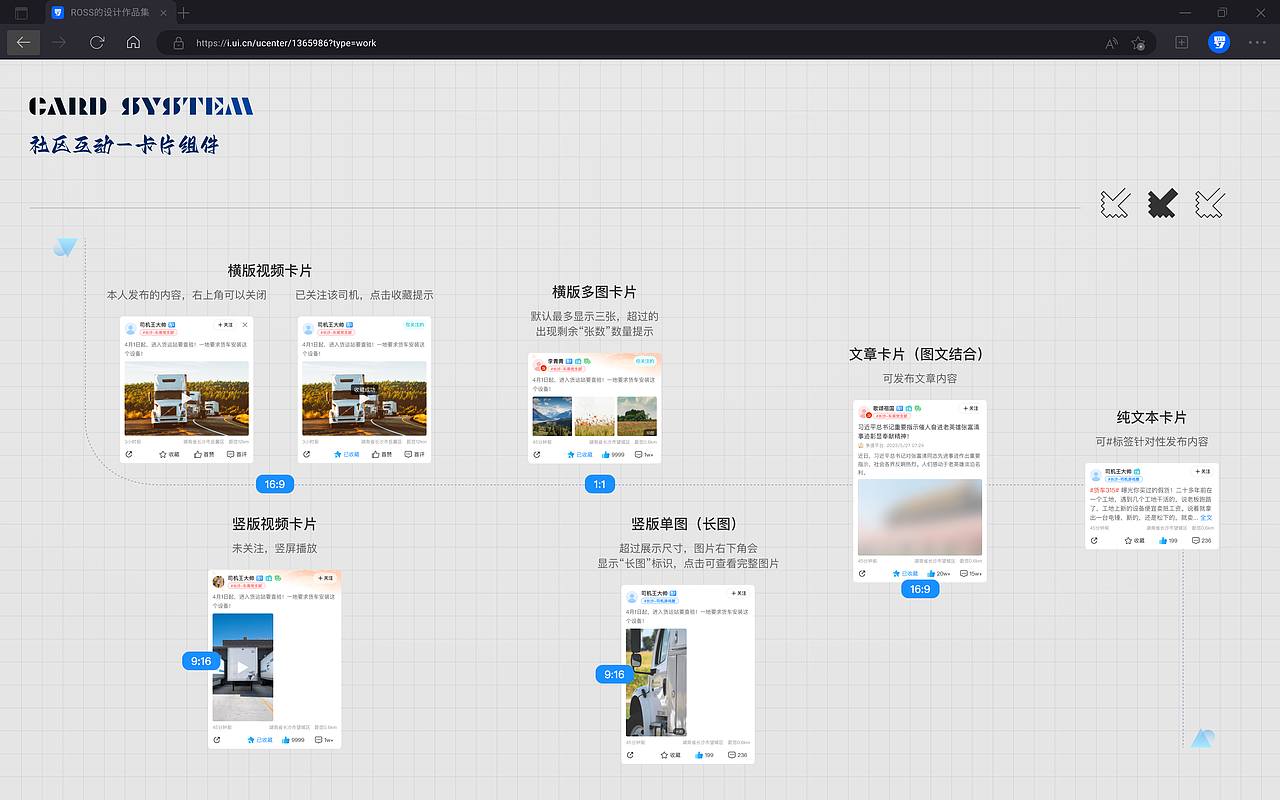Tap 首评 on the second horizontal video card
Screen dimensions: 1280x800
coord(414,454)
